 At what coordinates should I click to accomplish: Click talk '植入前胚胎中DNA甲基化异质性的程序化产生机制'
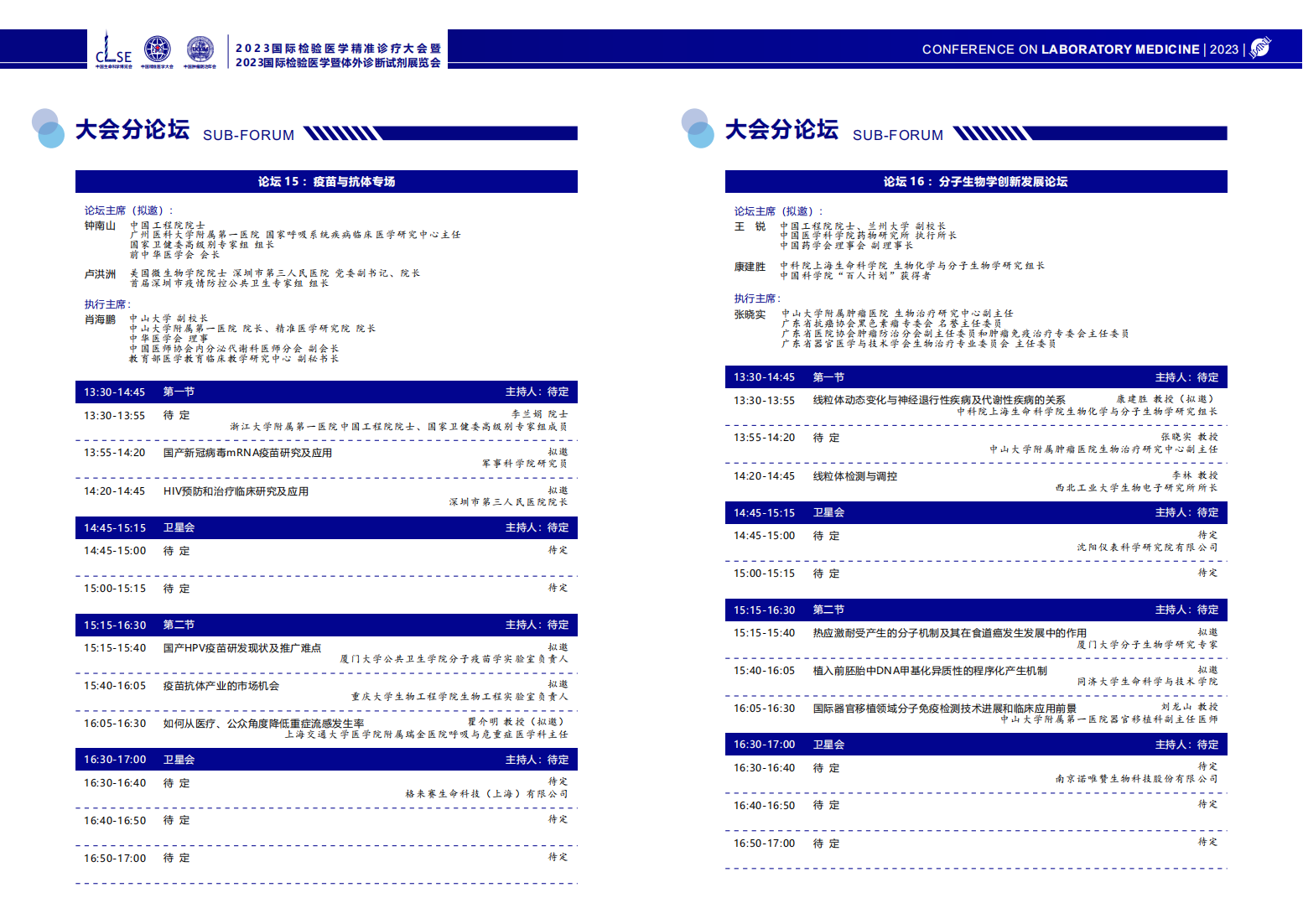[930, 671]
